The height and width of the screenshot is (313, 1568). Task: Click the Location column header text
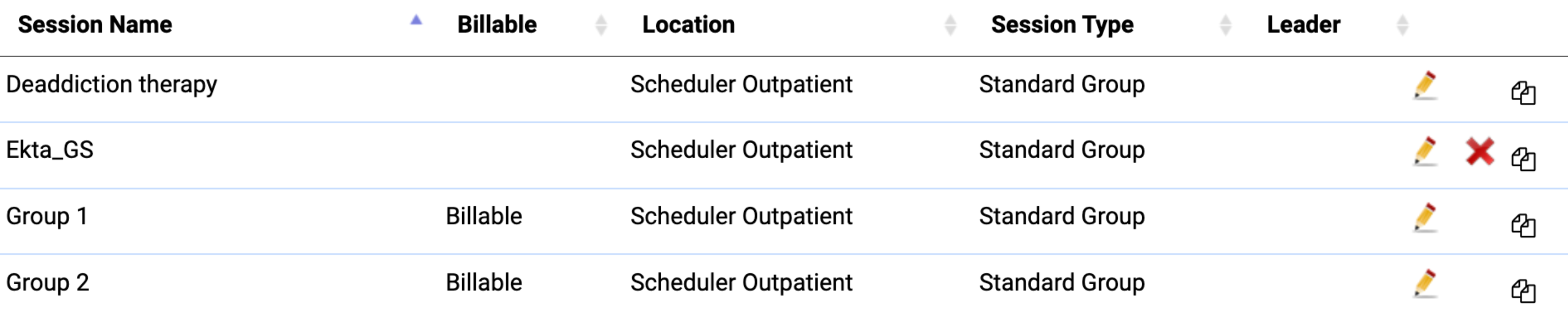688,25
